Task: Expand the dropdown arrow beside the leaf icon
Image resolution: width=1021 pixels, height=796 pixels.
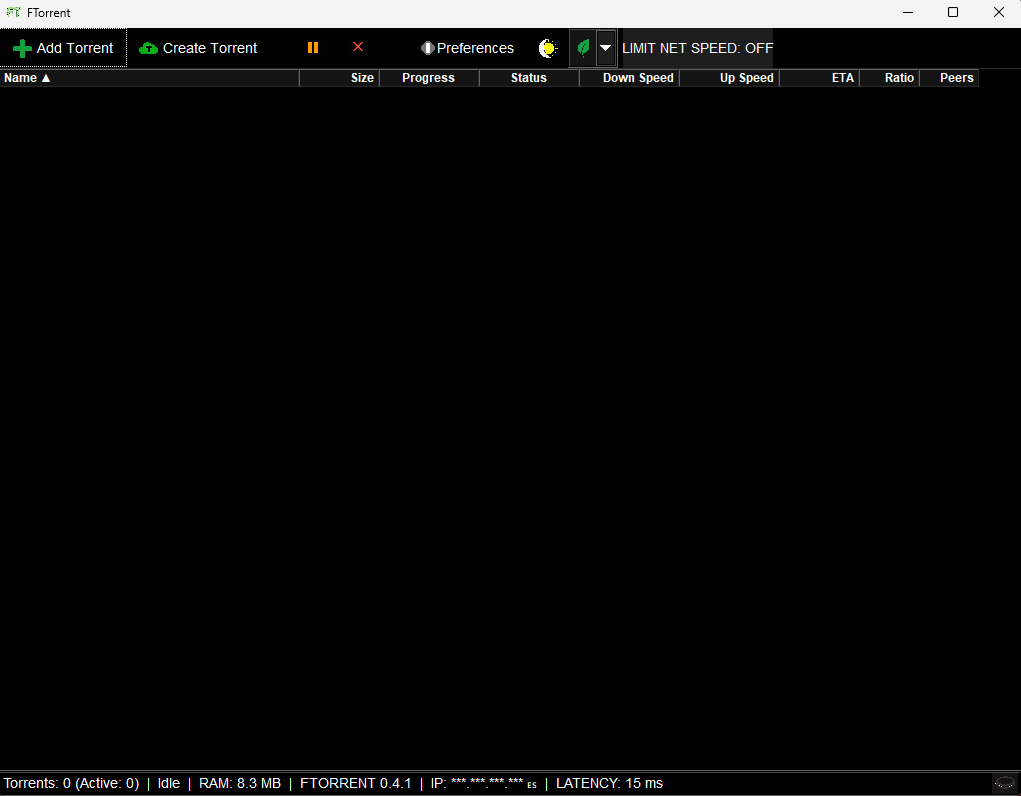Action: (x=606, y=48)
